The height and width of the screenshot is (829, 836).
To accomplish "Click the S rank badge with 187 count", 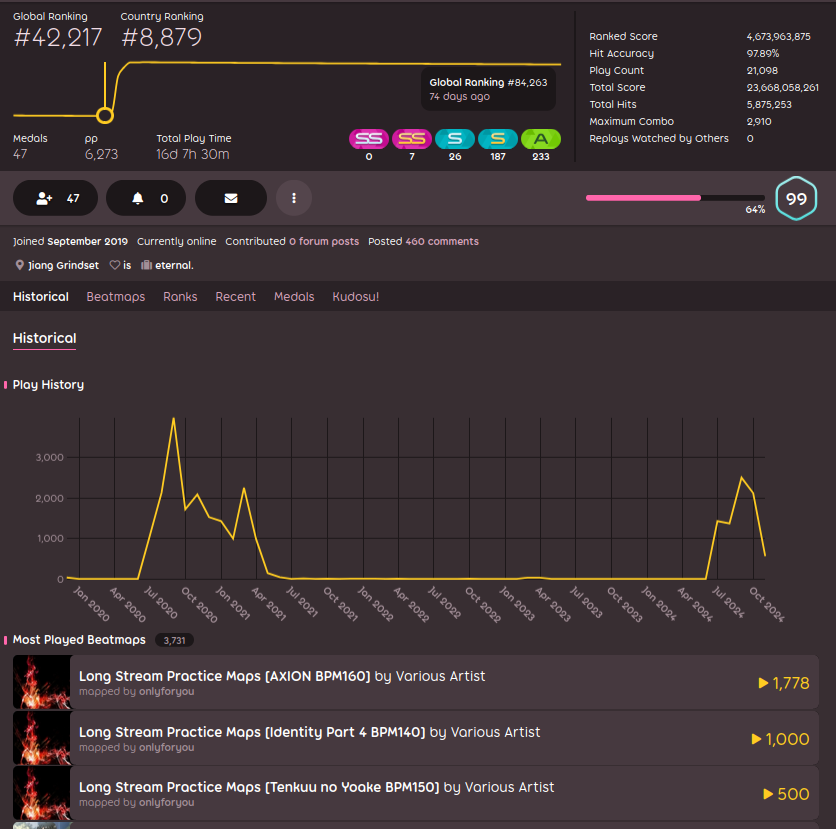I will point(497,139).
